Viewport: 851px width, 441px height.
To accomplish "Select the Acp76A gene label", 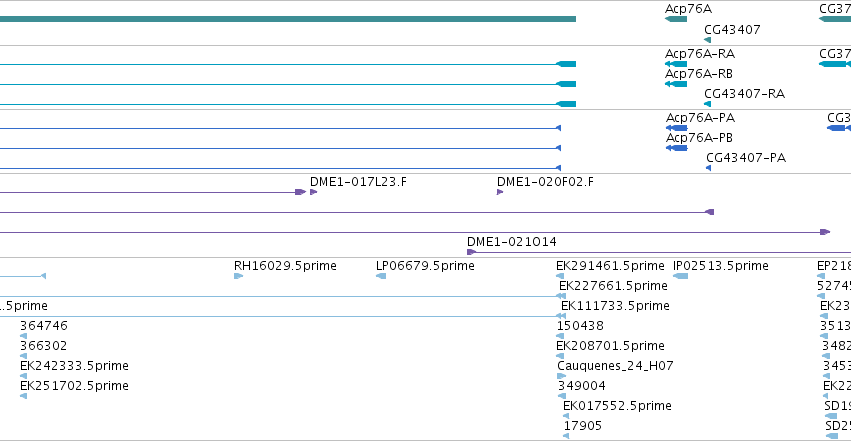I will click(688, 9).
